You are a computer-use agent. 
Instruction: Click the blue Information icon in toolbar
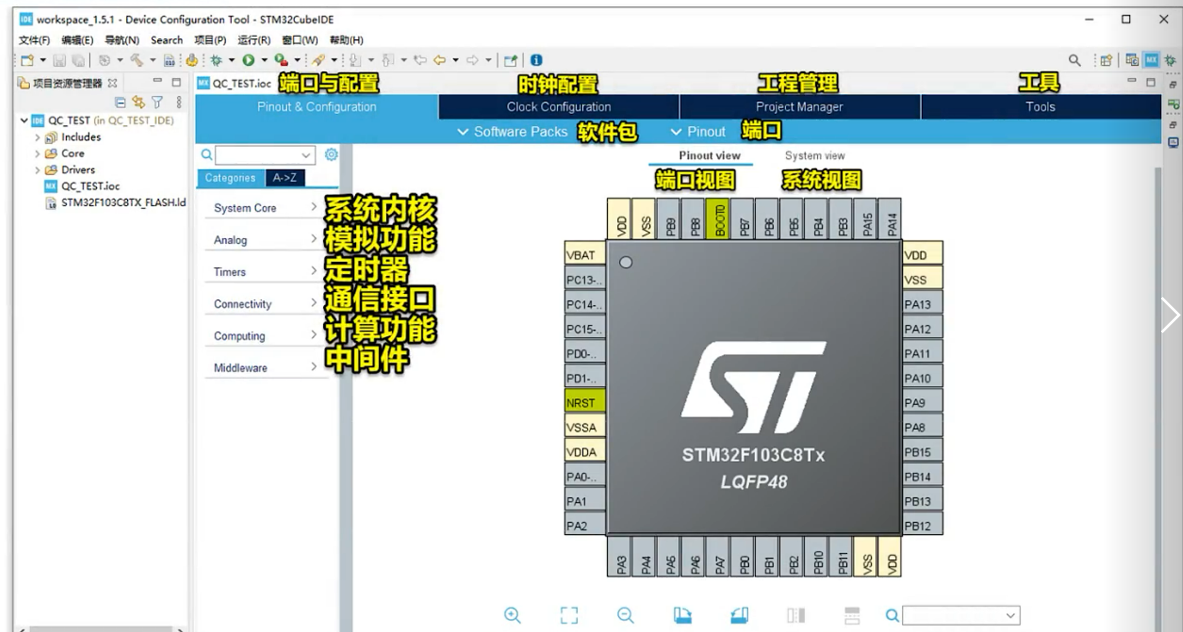click(x=536, y=60)
